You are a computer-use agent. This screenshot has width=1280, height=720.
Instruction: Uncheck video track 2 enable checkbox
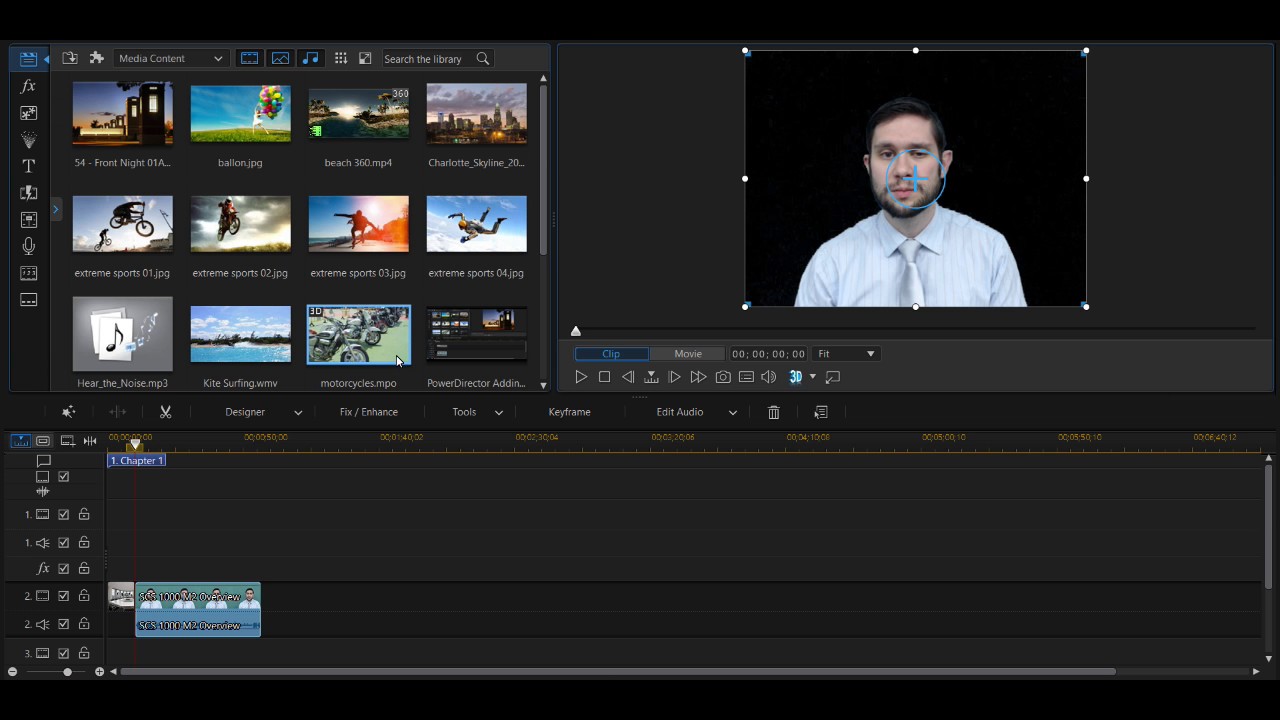tap(64, 597)
